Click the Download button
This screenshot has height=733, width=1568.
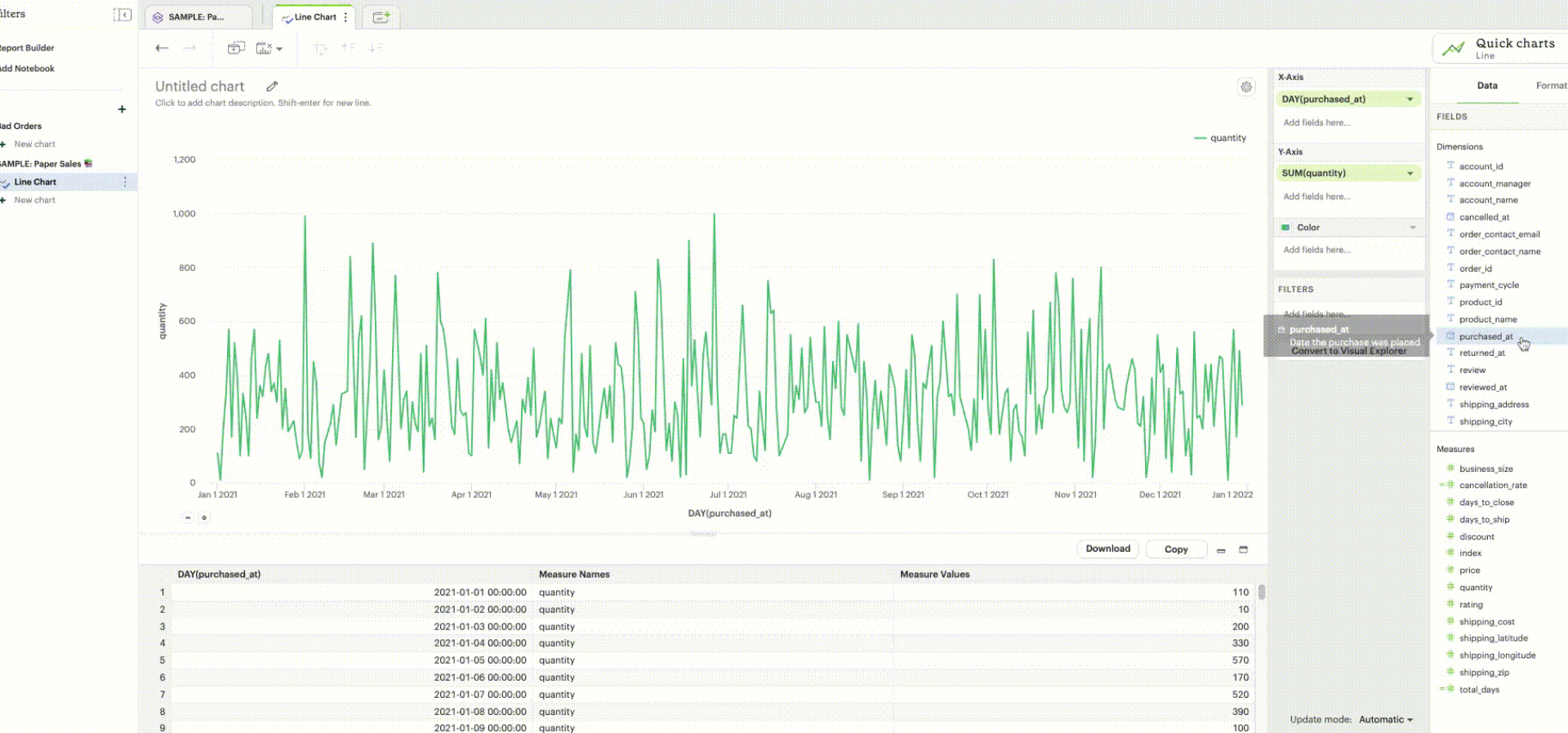[1107, 549]
